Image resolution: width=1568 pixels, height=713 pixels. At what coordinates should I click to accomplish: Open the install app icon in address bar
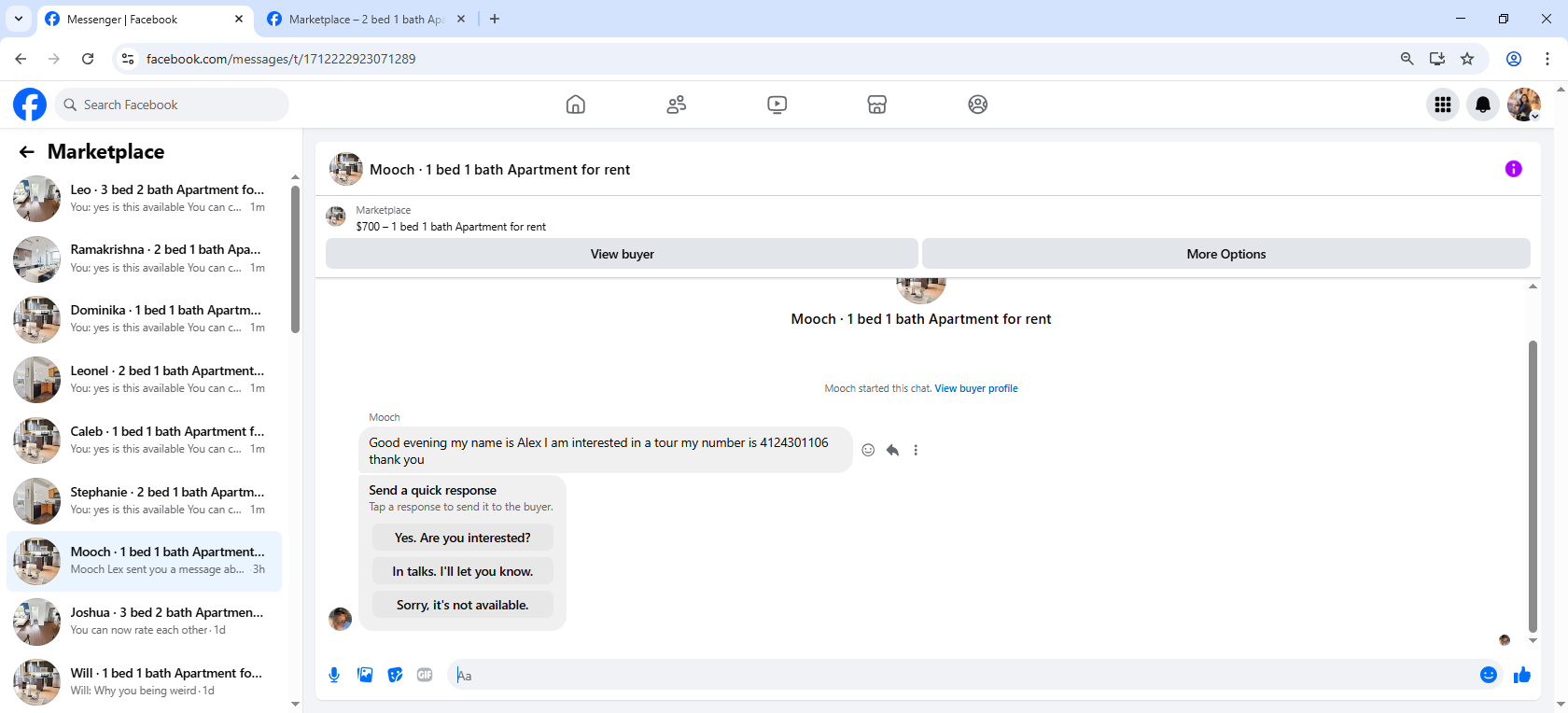click(1437, 59)
